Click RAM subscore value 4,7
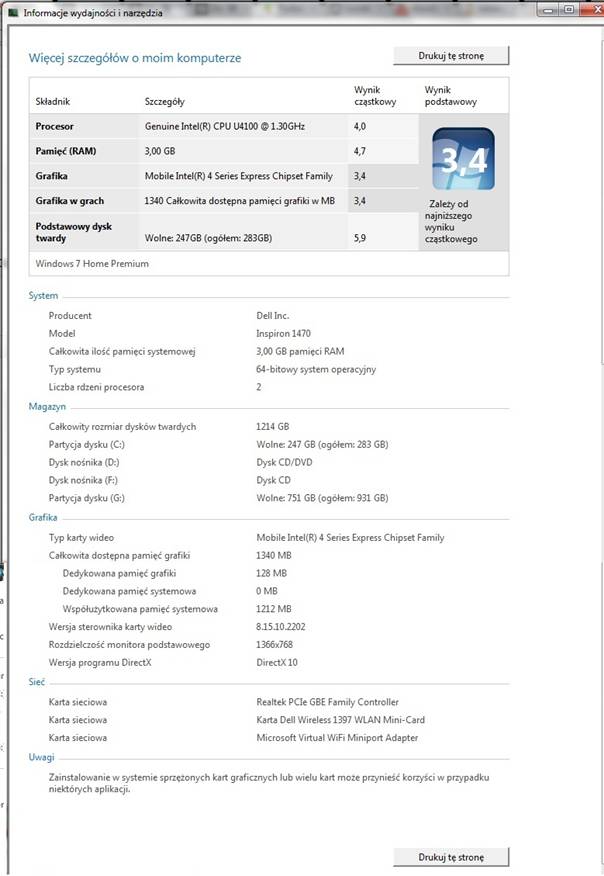 pos(359,151)
